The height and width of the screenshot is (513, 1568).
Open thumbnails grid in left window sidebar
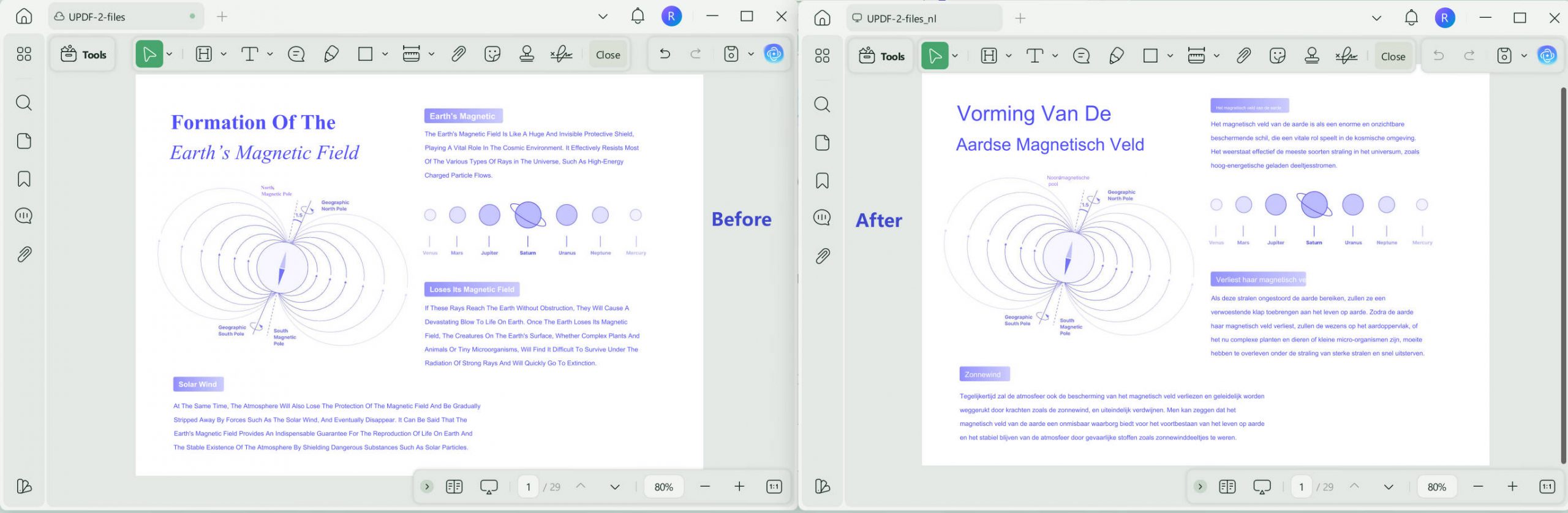(x=24, y=55)
